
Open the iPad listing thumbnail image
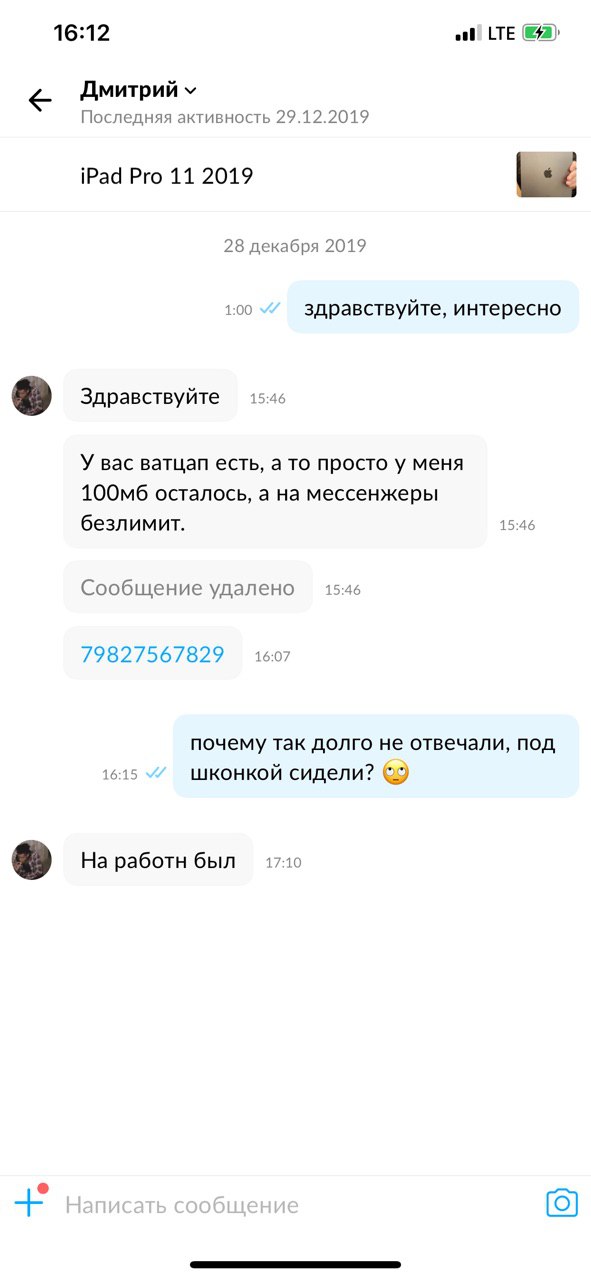546,175
